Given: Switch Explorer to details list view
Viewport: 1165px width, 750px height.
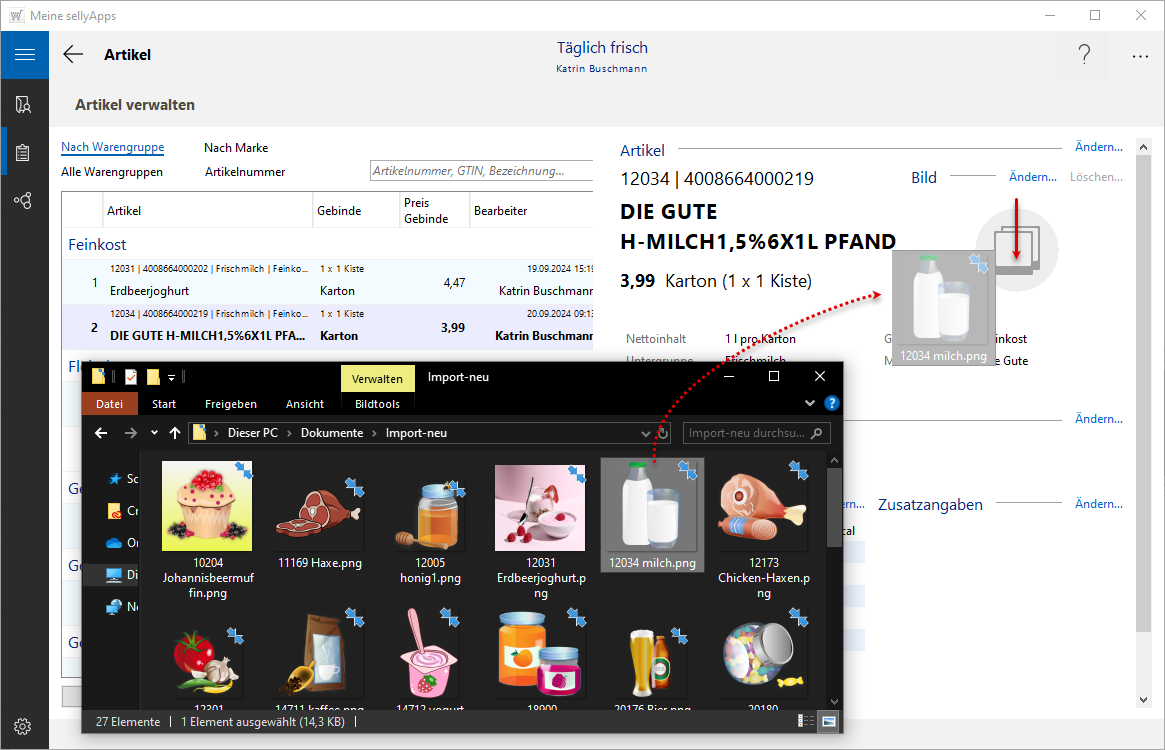Looking at the screenshot, I should pyautogui.click(x=806, y=721).
